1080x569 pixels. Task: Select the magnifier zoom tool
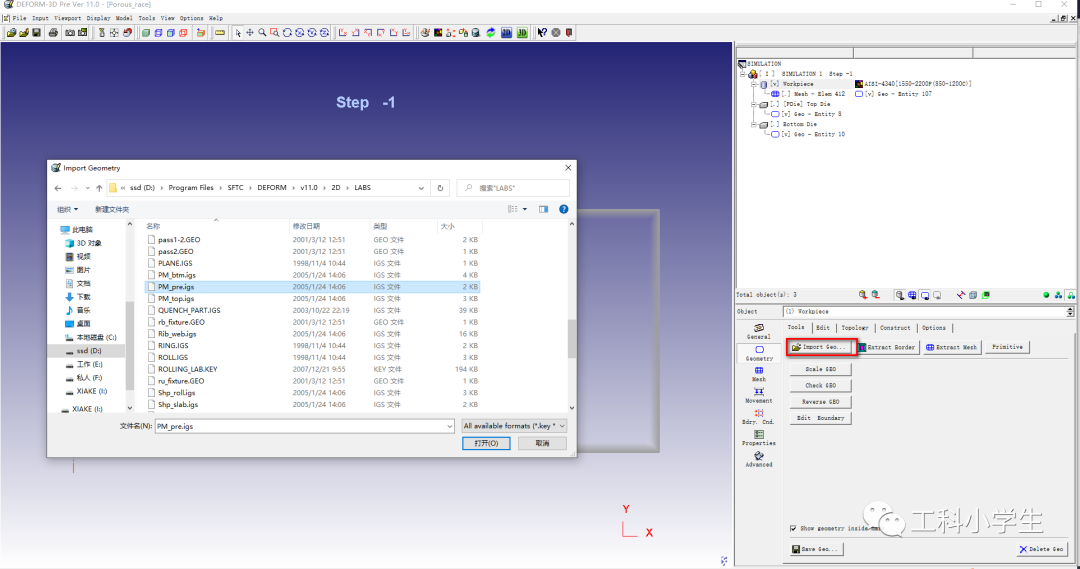tap(262, 32)
